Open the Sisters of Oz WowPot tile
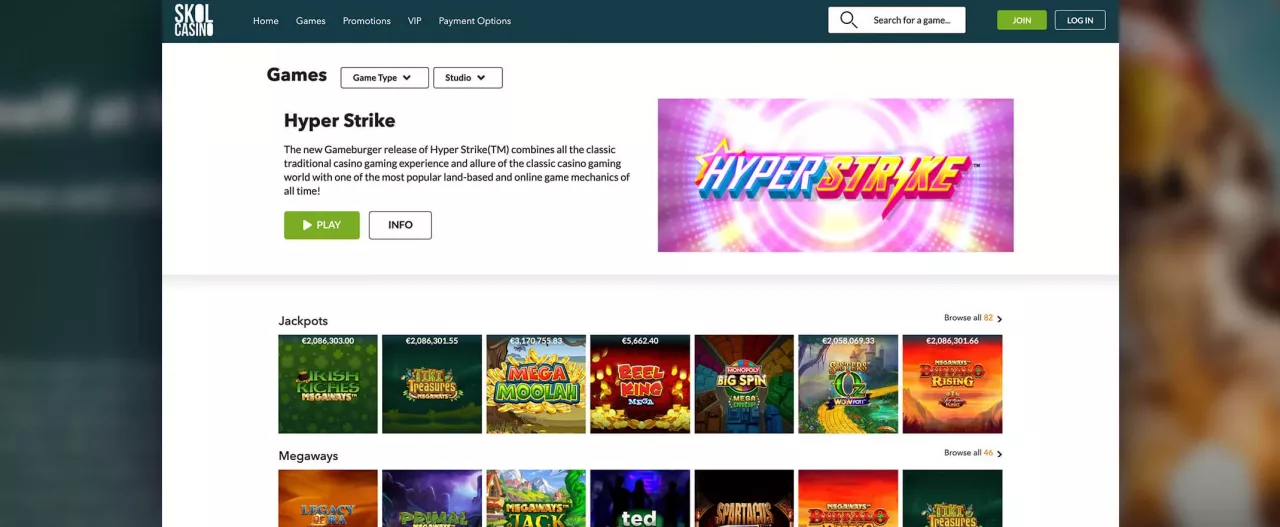The height and width of the screenshot is (527, 1280). pos(848,384)
